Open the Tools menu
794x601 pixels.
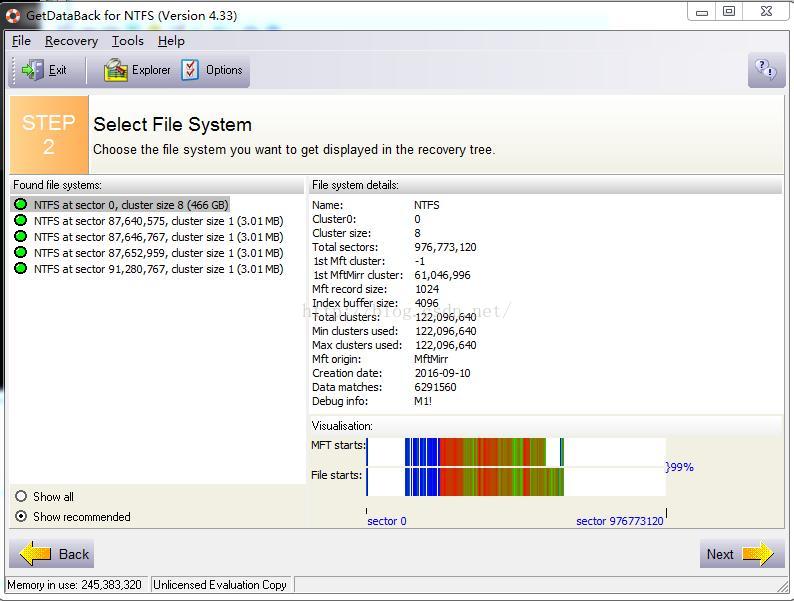[x=128, y=41]
